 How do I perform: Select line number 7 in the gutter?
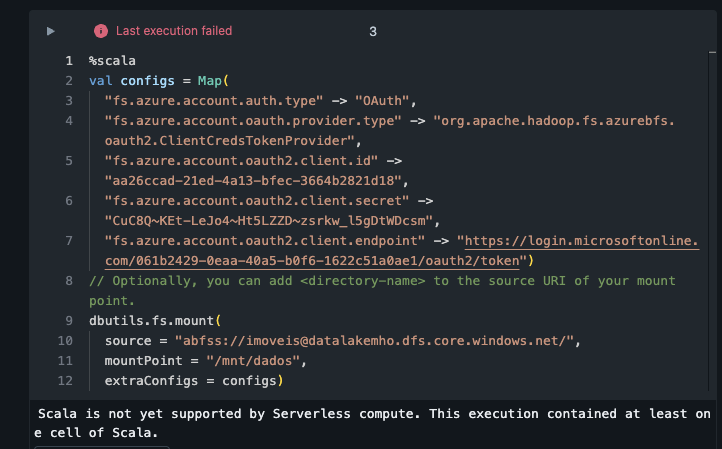click(68, 241)
